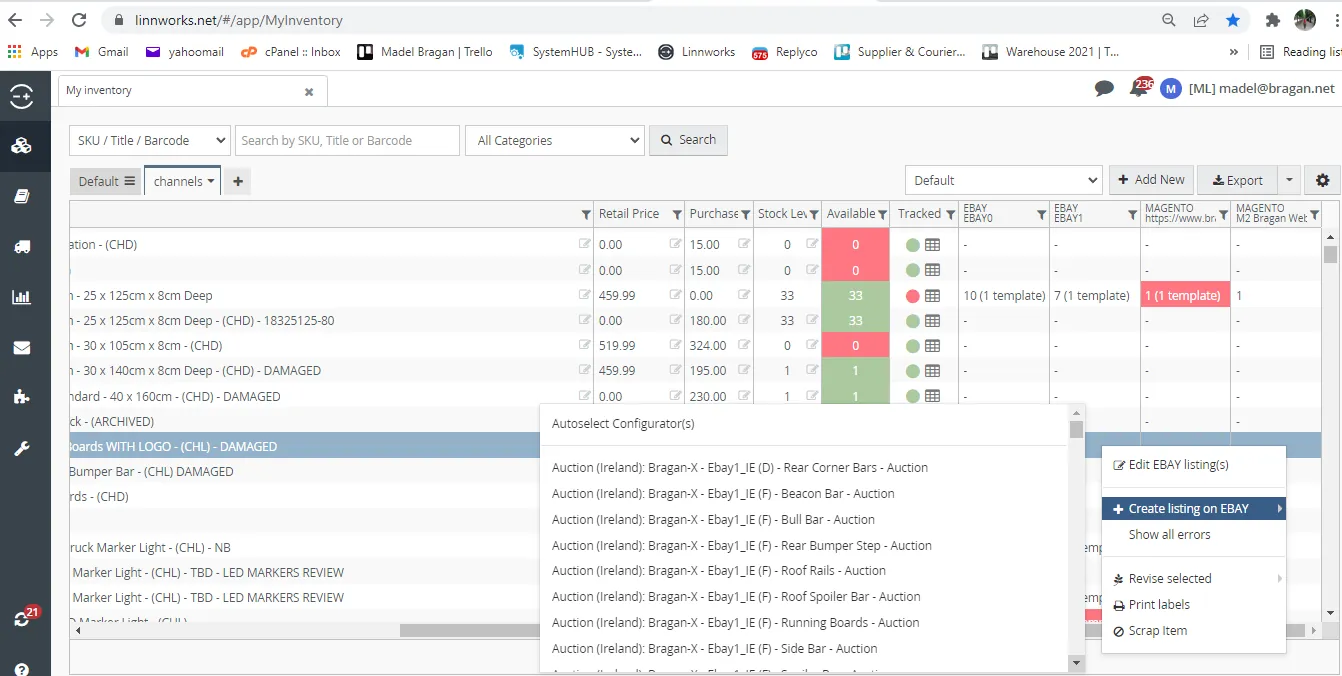Open the SKU / Title / Barcode dropdown
This screenshot has width=1342, height=676.
point(150,140)
